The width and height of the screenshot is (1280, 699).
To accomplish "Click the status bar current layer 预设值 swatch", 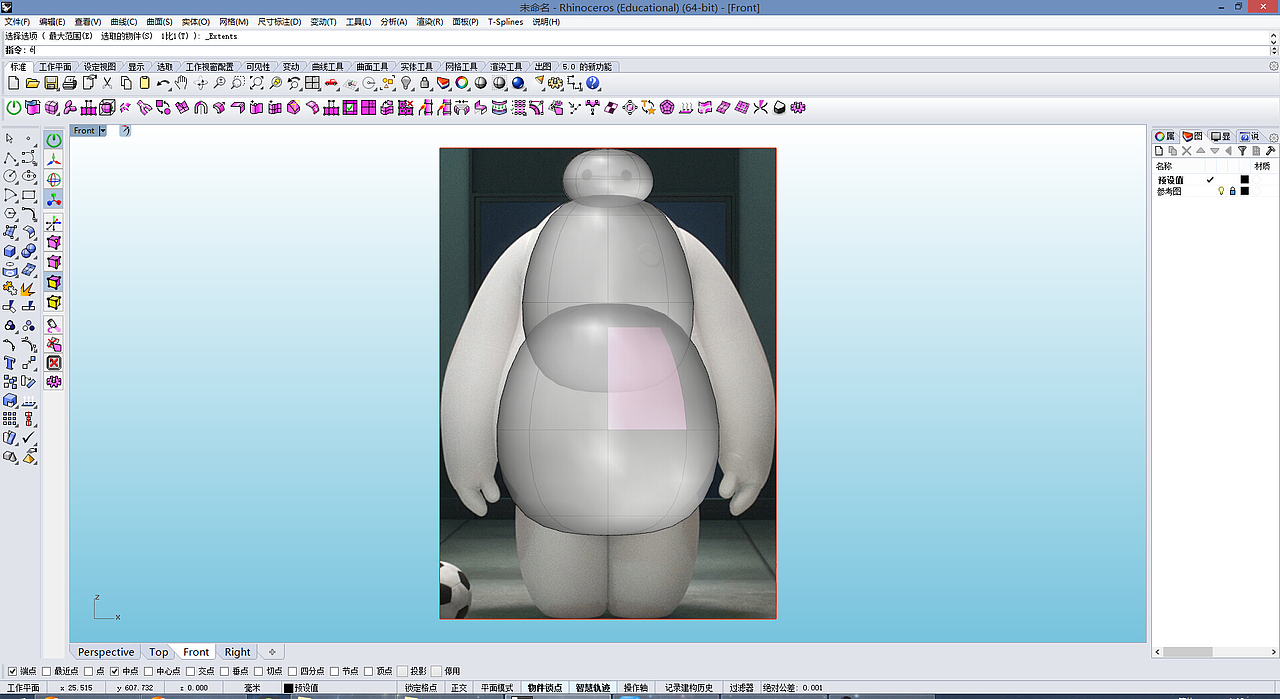I will [x=289, y=688].
